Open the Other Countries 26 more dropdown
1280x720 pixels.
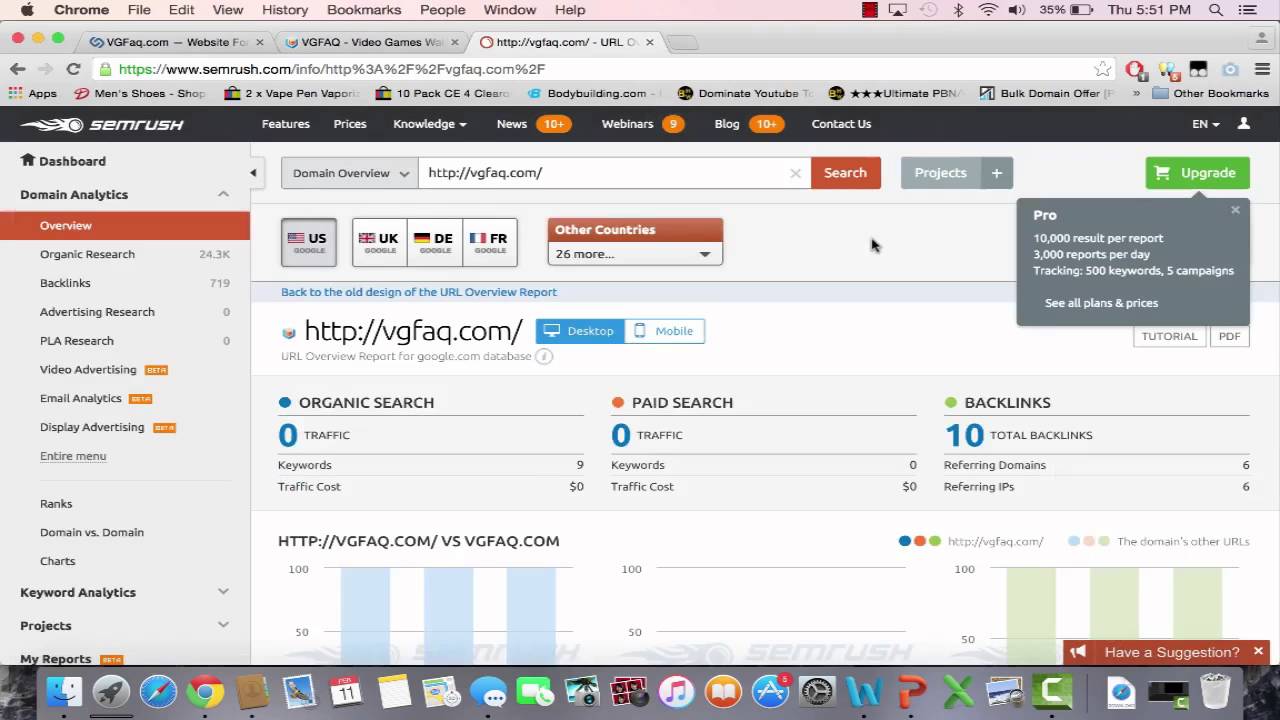tap(635, 254)
